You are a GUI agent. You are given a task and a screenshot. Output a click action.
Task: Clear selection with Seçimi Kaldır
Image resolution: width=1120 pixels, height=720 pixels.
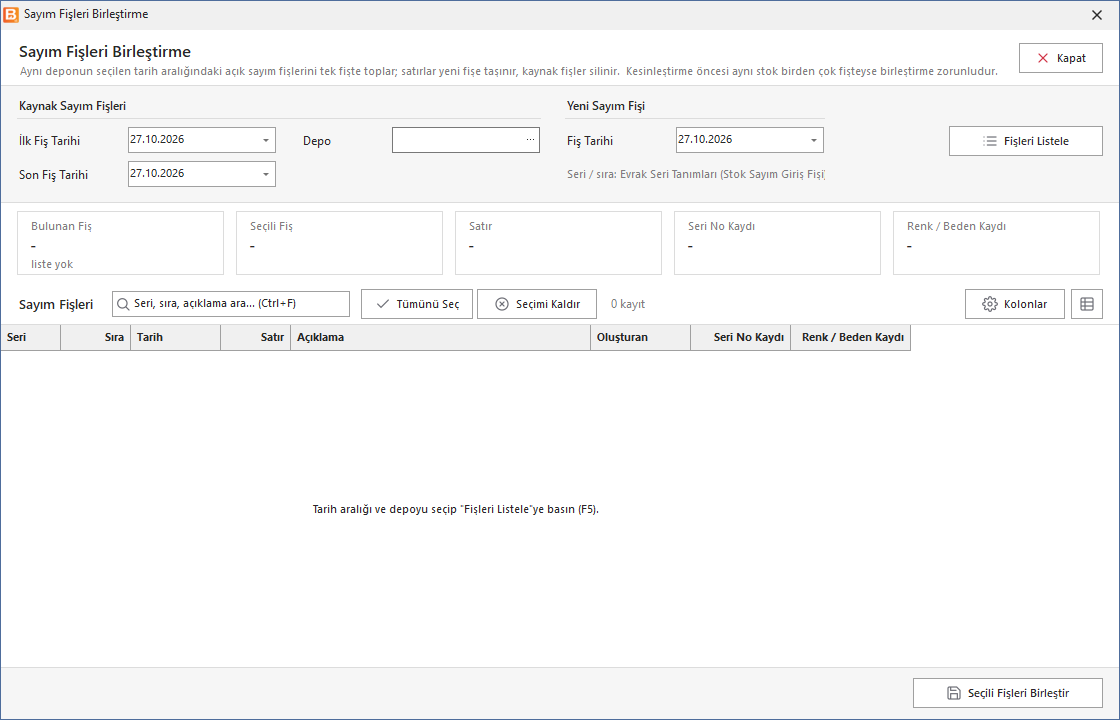(x=537, y=304)
